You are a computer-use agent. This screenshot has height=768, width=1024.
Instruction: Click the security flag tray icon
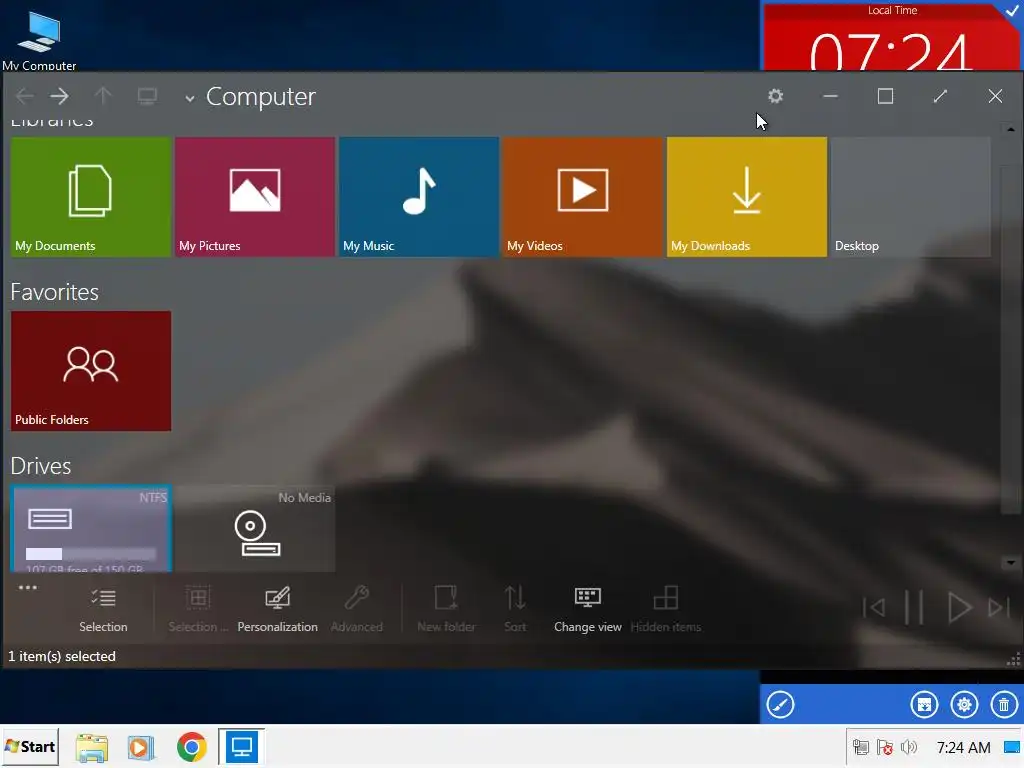click(x=885, y=747)
